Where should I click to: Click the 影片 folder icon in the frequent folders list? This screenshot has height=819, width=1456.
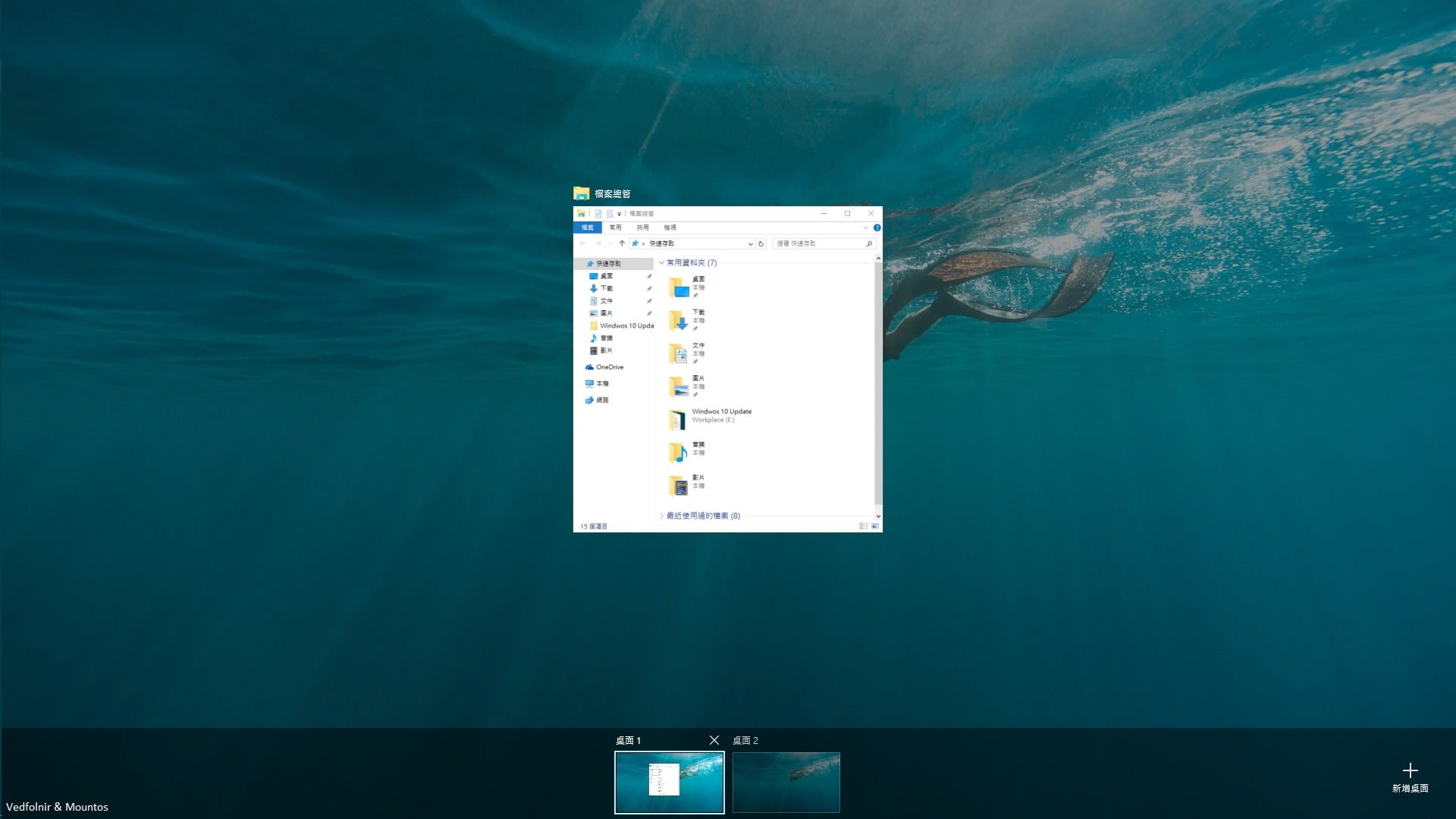click(679, 485)
